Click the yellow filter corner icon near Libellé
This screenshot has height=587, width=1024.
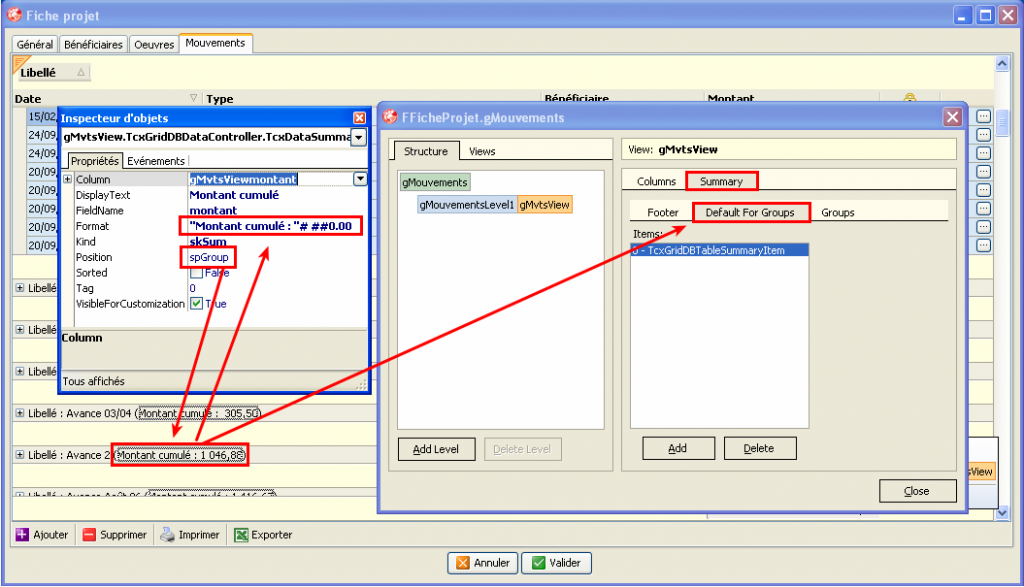[x=17, y=64]
